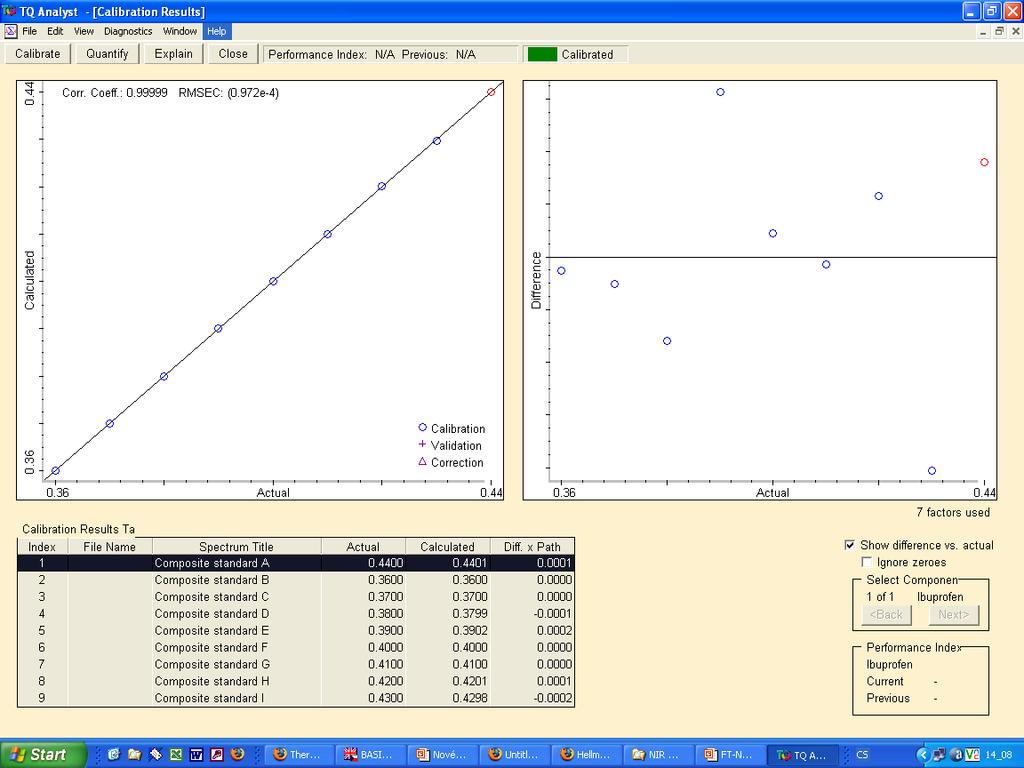Open the View menu
1024x768 pixels.
tap(84, 31)
